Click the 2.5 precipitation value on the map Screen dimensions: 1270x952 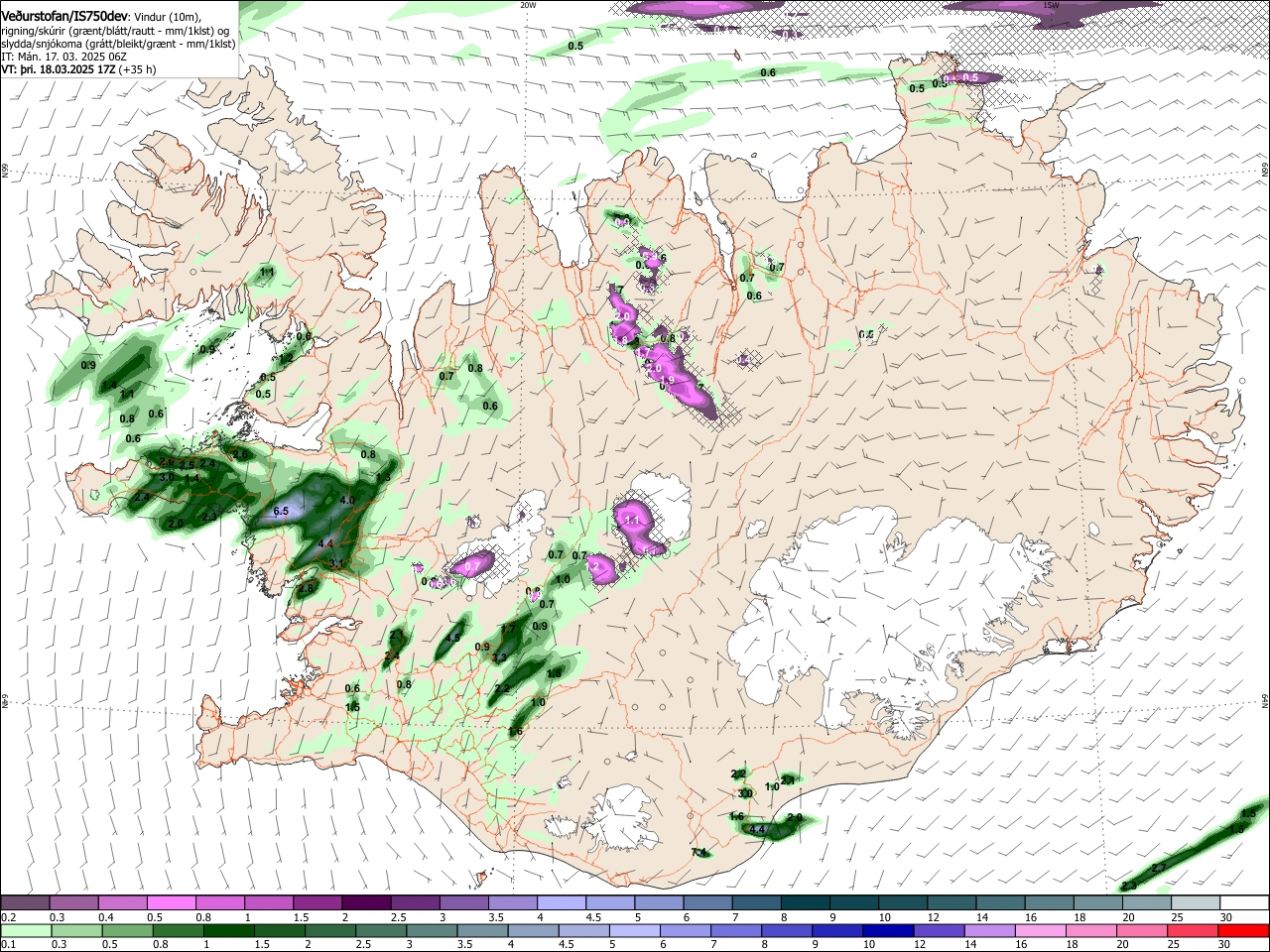pos(188,465)
